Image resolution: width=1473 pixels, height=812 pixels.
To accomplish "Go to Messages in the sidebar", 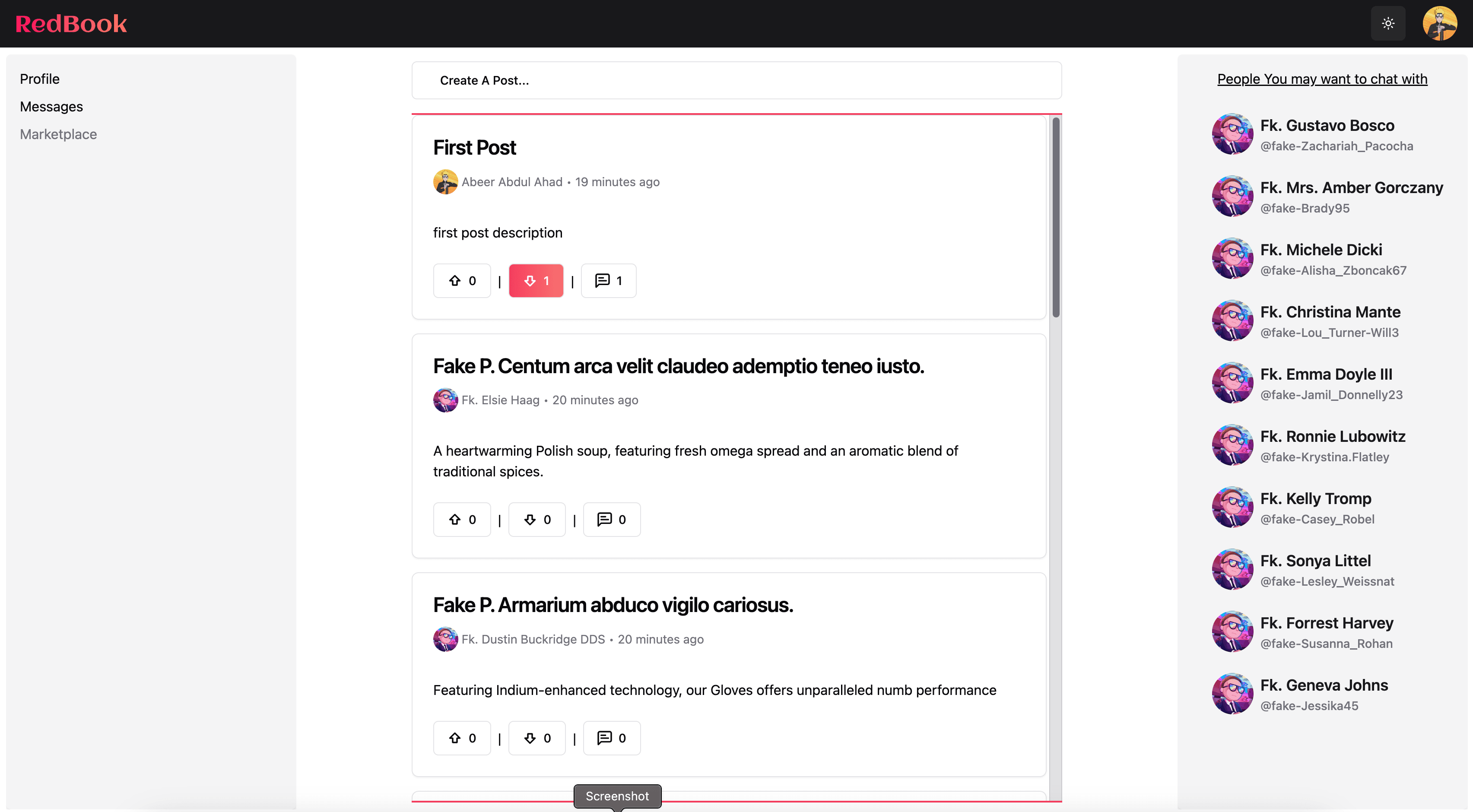I will 51,106.
